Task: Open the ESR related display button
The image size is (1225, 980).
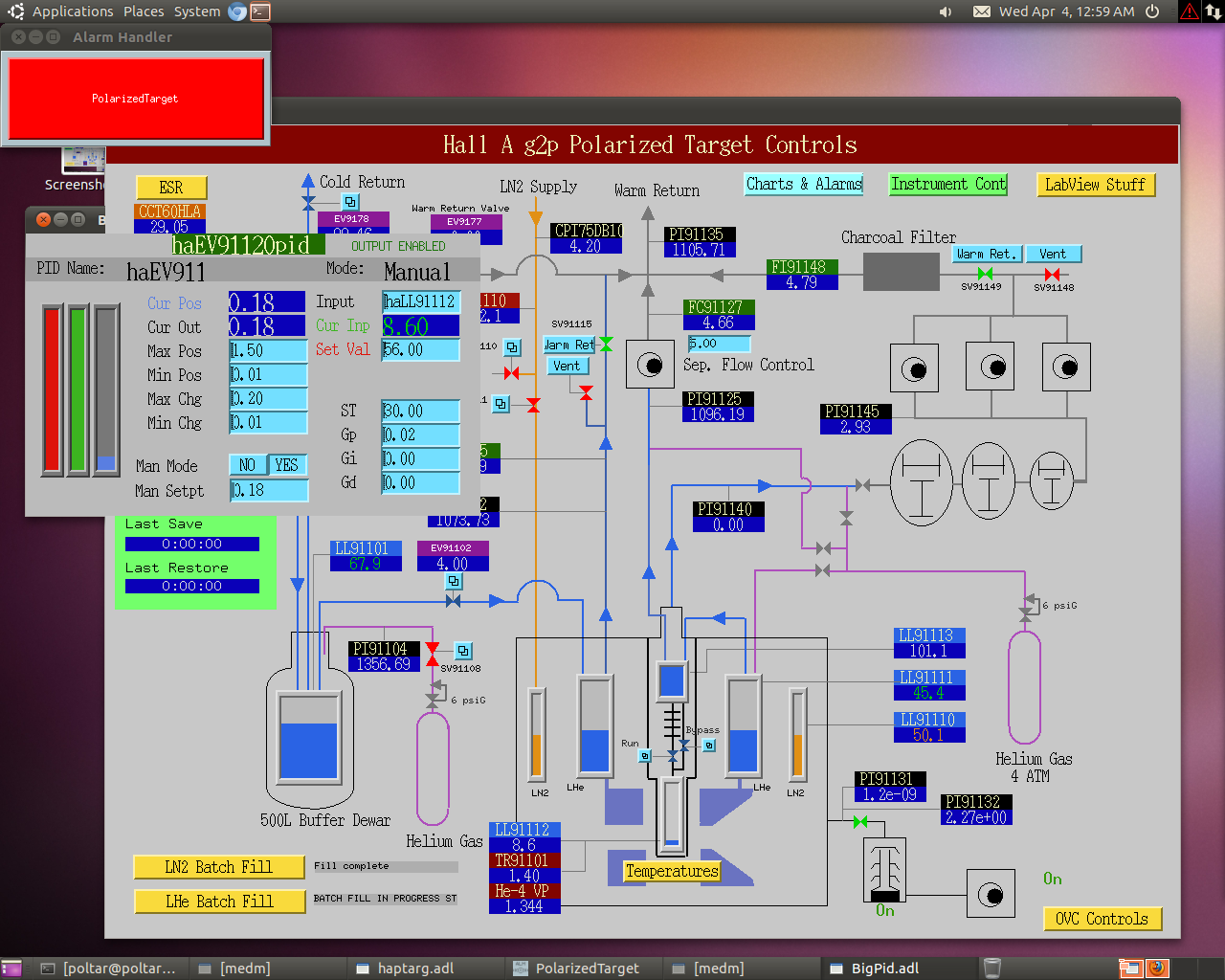Action: pyautogui.click(x=171, y=188)
